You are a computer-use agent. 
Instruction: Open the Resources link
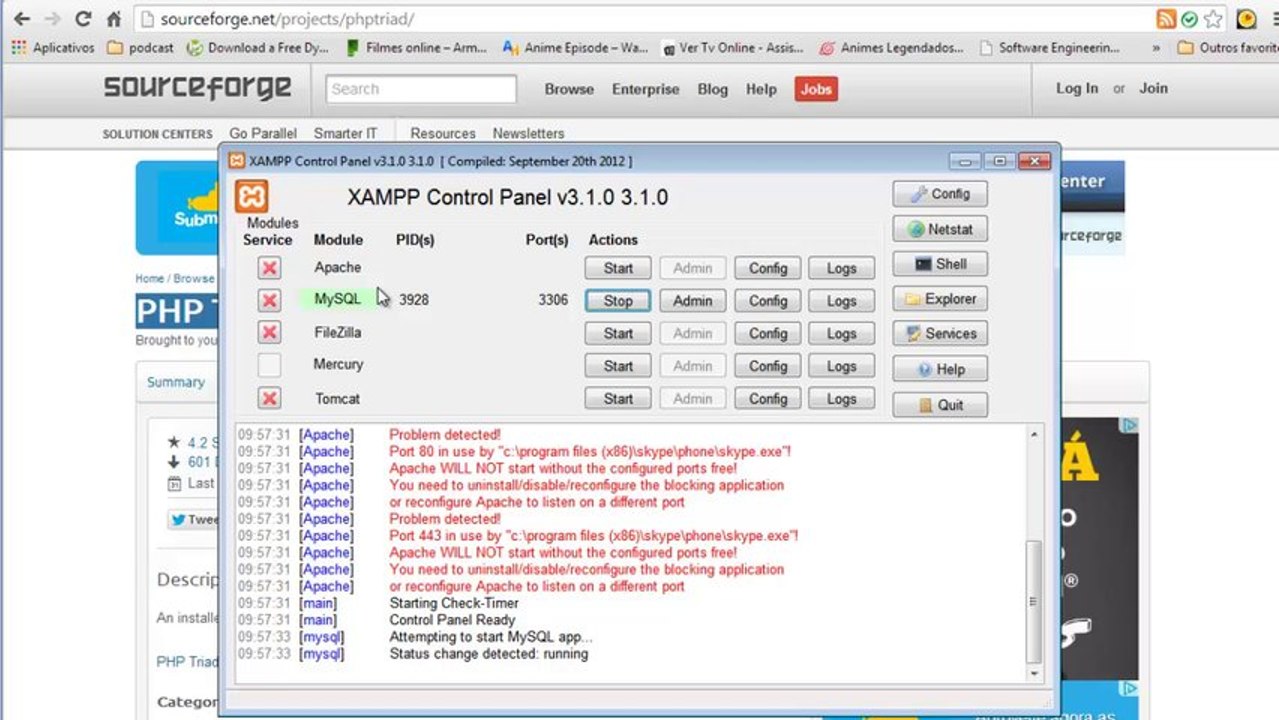coord(443,133)
